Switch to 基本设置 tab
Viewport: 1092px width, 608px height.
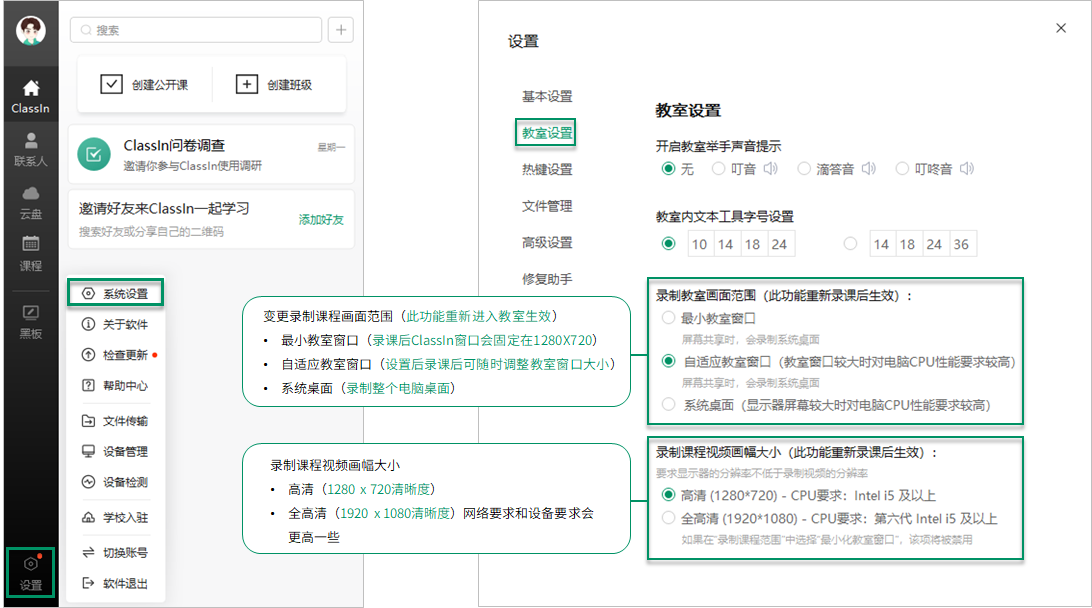tap(547, 96)
